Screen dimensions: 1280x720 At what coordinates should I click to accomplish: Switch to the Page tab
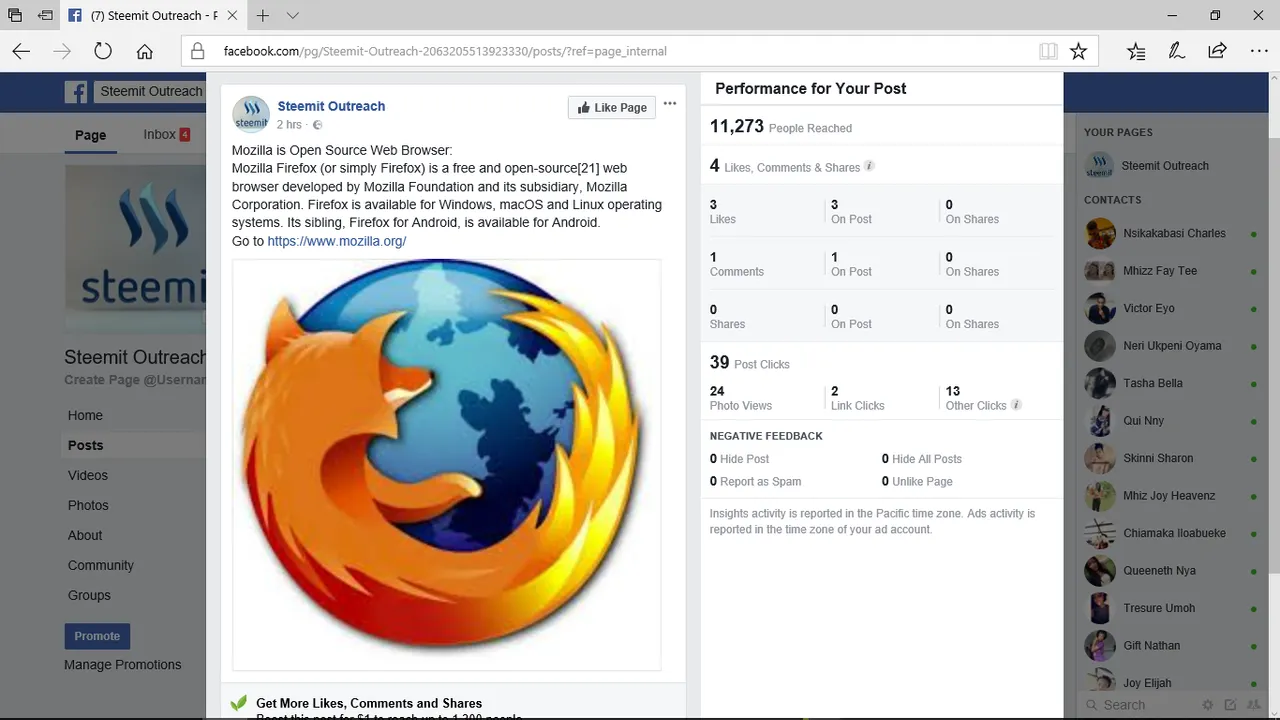(90, 135)
